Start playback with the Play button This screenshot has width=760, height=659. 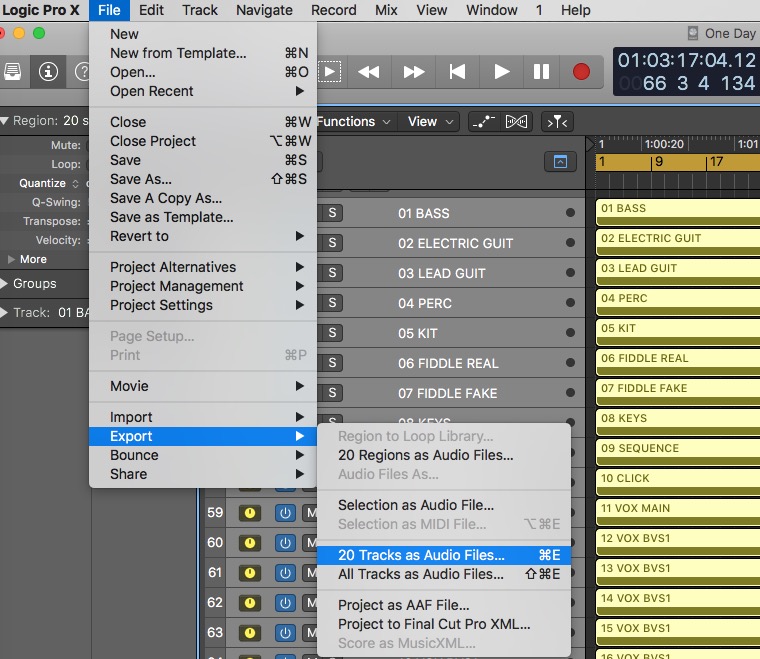point(501,72)
